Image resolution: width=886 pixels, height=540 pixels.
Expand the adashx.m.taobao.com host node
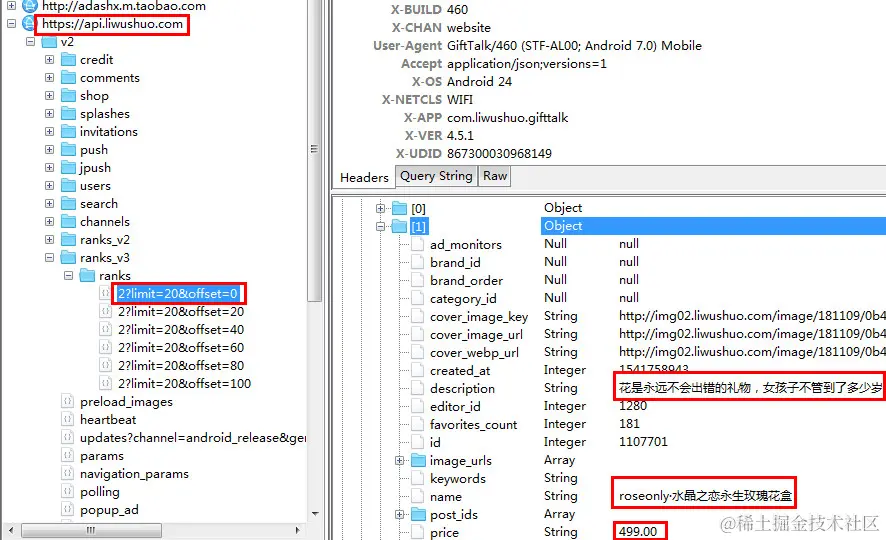point(11,6)
